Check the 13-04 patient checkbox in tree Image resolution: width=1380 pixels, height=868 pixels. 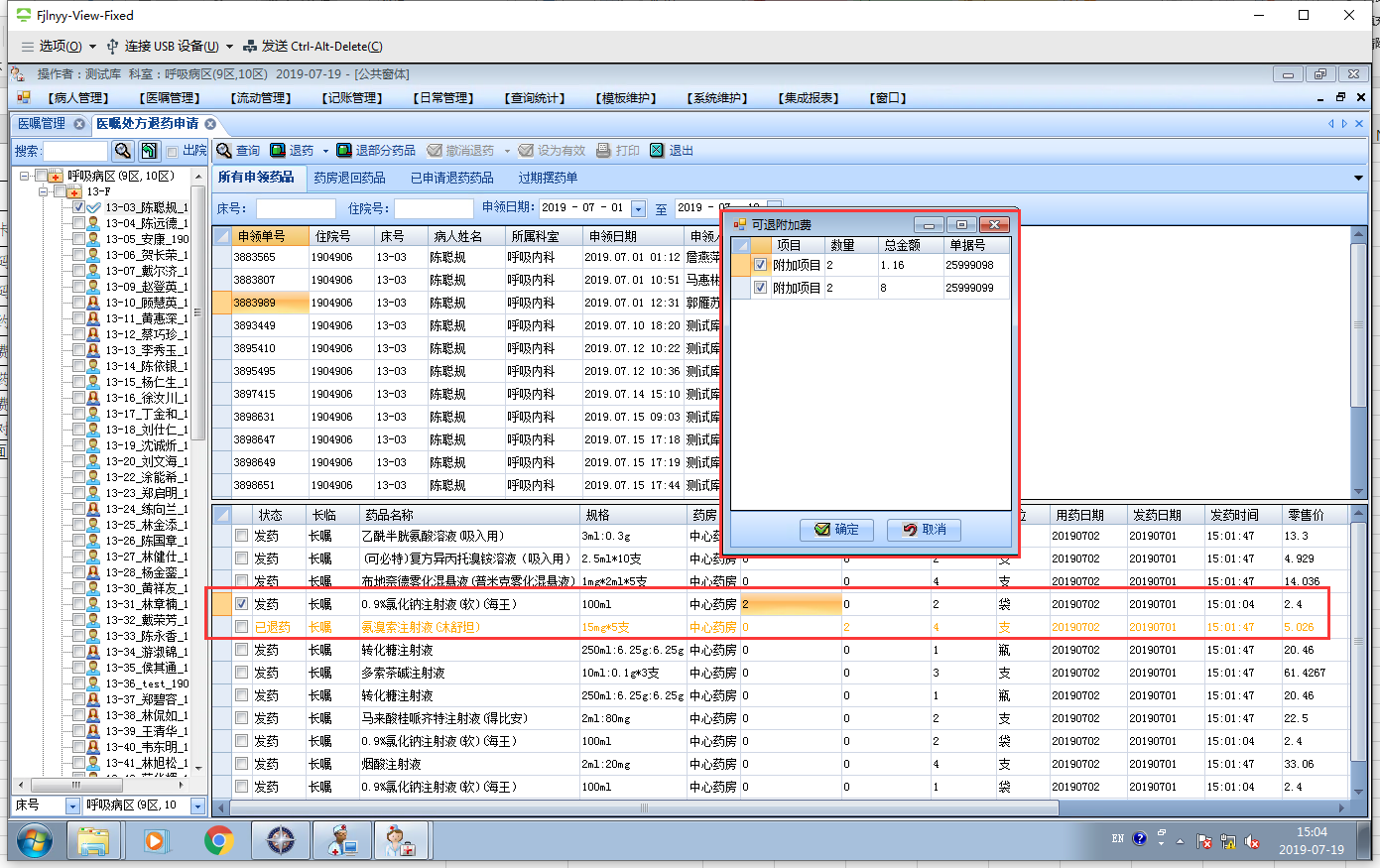[x=78, y=223]
